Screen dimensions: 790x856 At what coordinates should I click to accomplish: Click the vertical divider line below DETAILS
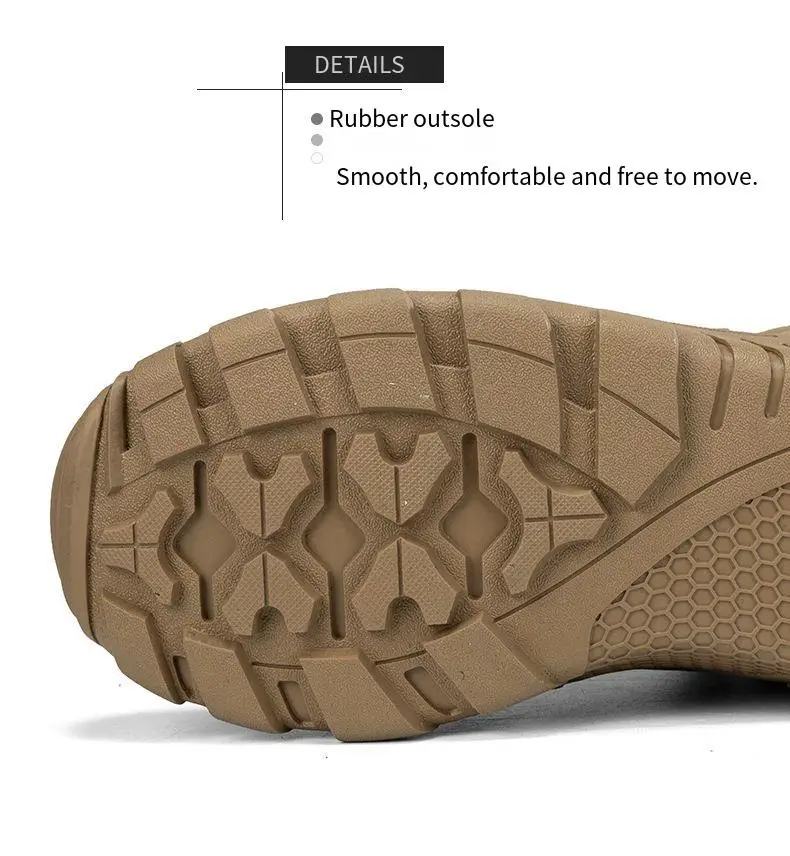pos(282,146)
